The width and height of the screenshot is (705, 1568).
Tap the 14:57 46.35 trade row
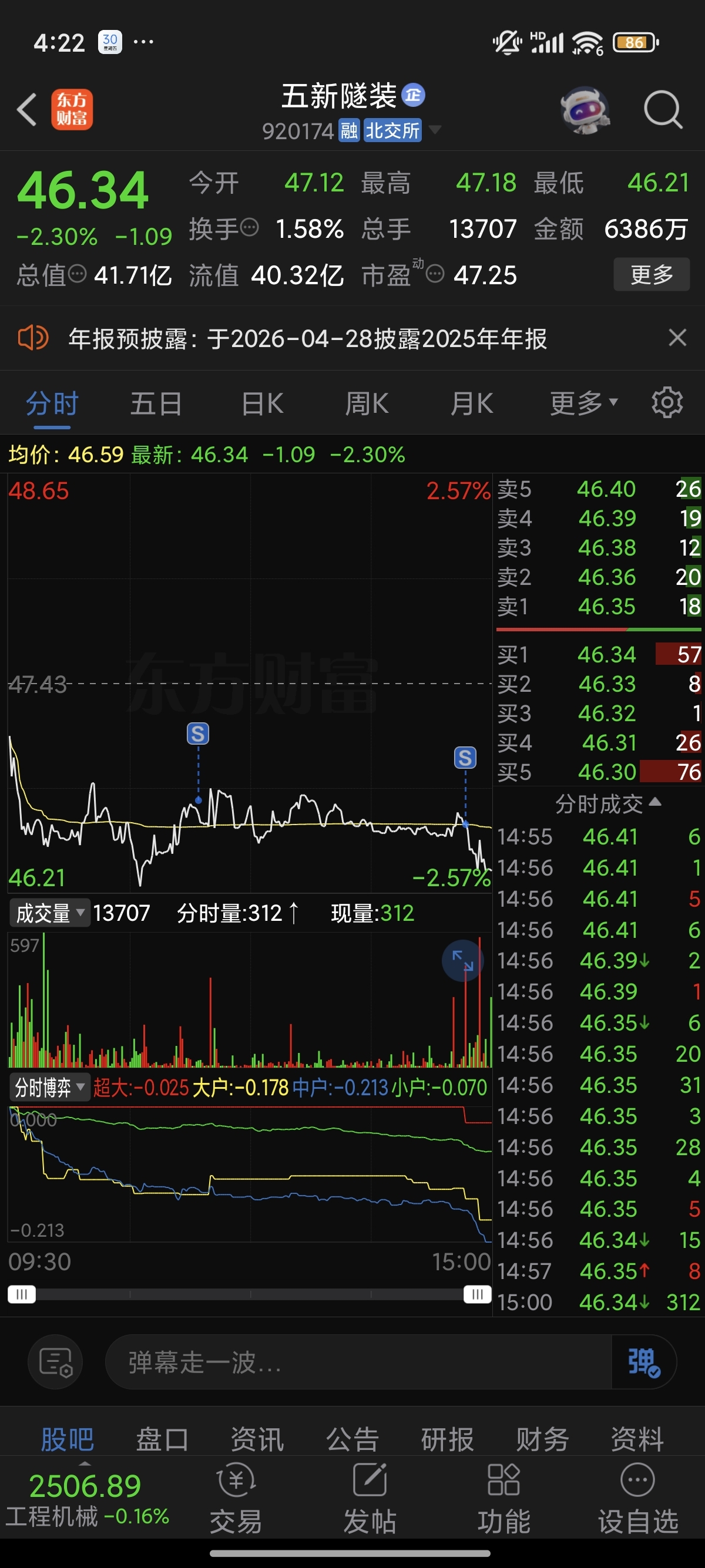point(599,1271)
